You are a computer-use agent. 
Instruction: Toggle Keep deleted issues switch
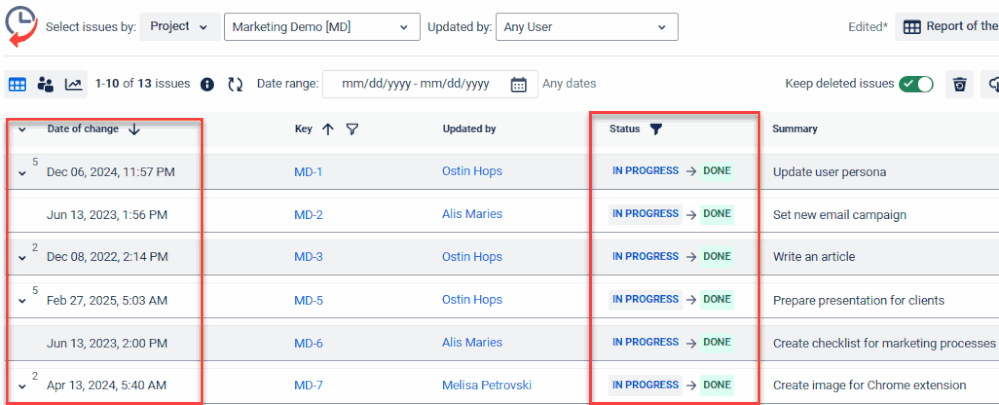(916, 84)
